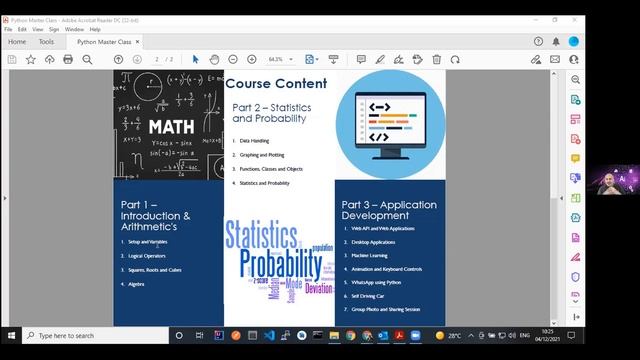Open yellow Comment tool in right pane
The image size is (640, 360).
[576, 158]
